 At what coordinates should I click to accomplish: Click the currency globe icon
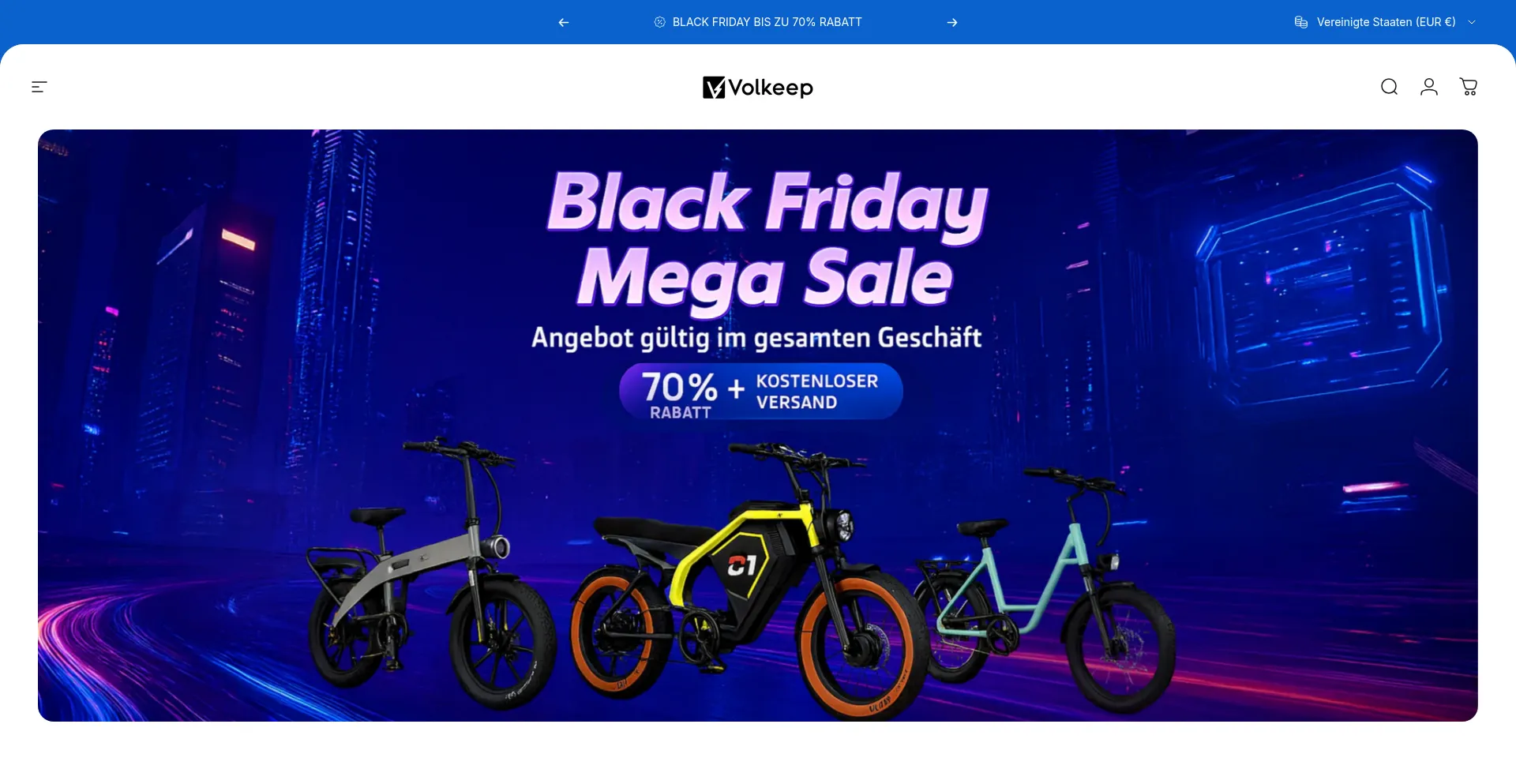pyautogui.click(x=1301, y=22)
